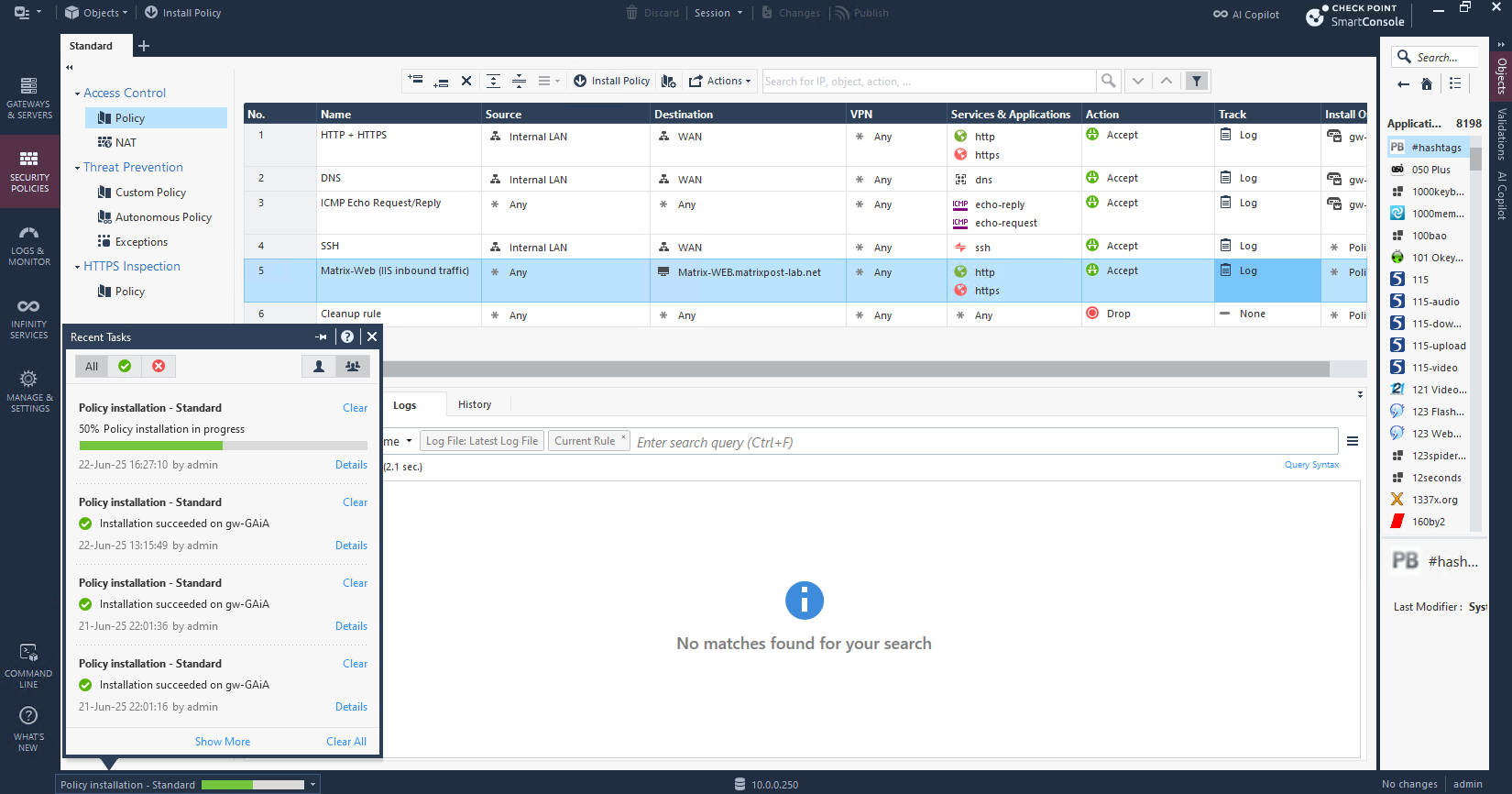
Task: Go to next search result arrow
Action: tap(1137, 81)
